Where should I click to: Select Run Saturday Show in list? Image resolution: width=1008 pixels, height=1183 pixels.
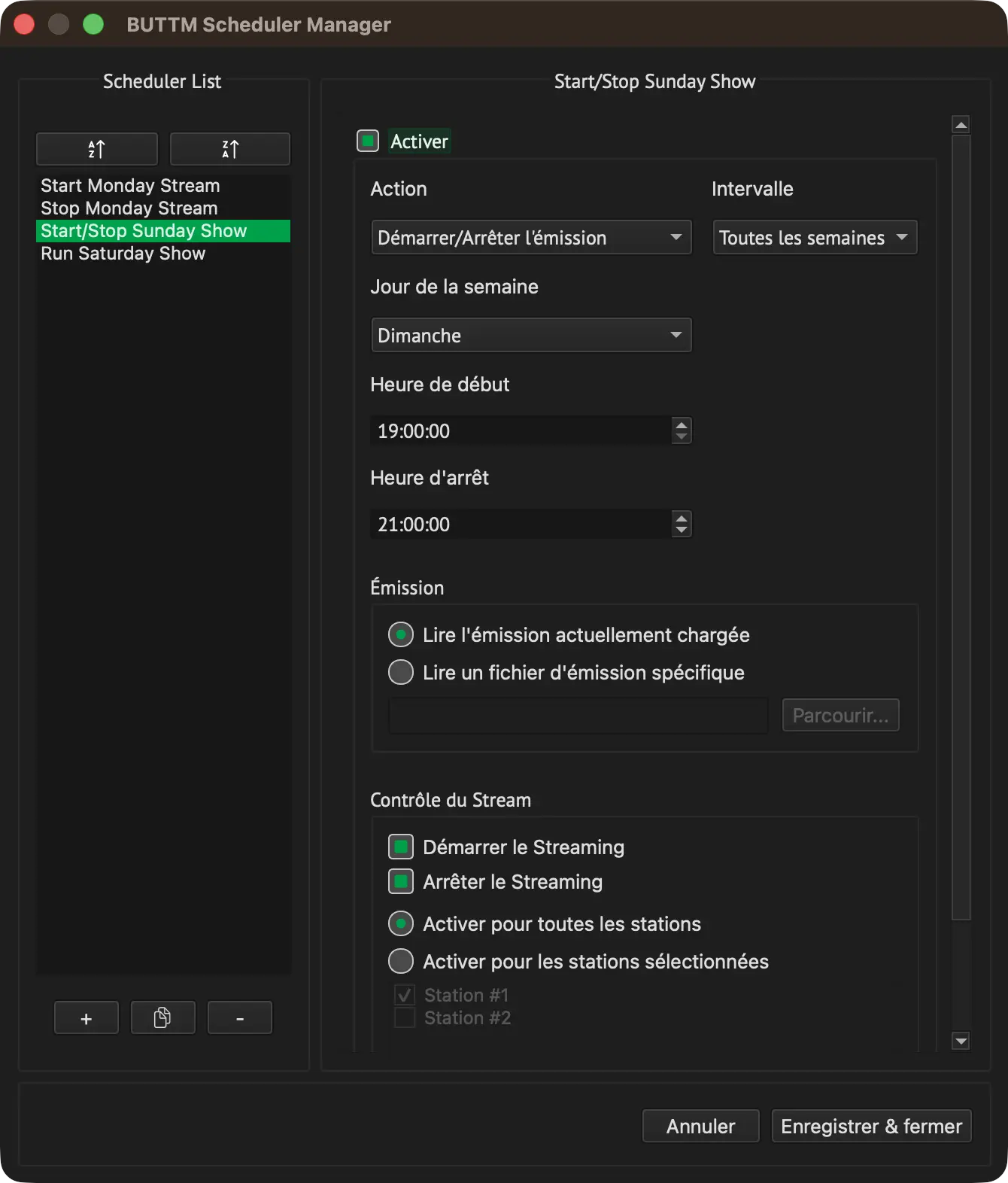pyautogui.click(x=163, y=254)
